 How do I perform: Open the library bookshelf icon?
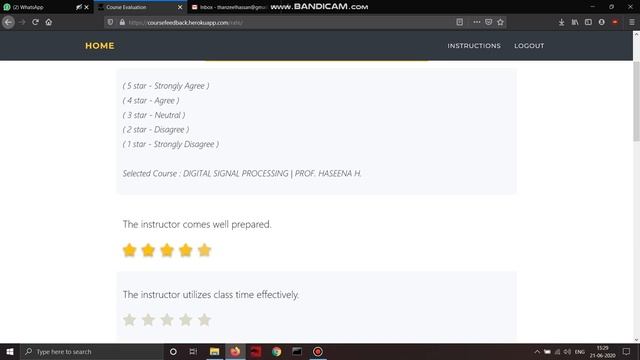pos(575,22)
